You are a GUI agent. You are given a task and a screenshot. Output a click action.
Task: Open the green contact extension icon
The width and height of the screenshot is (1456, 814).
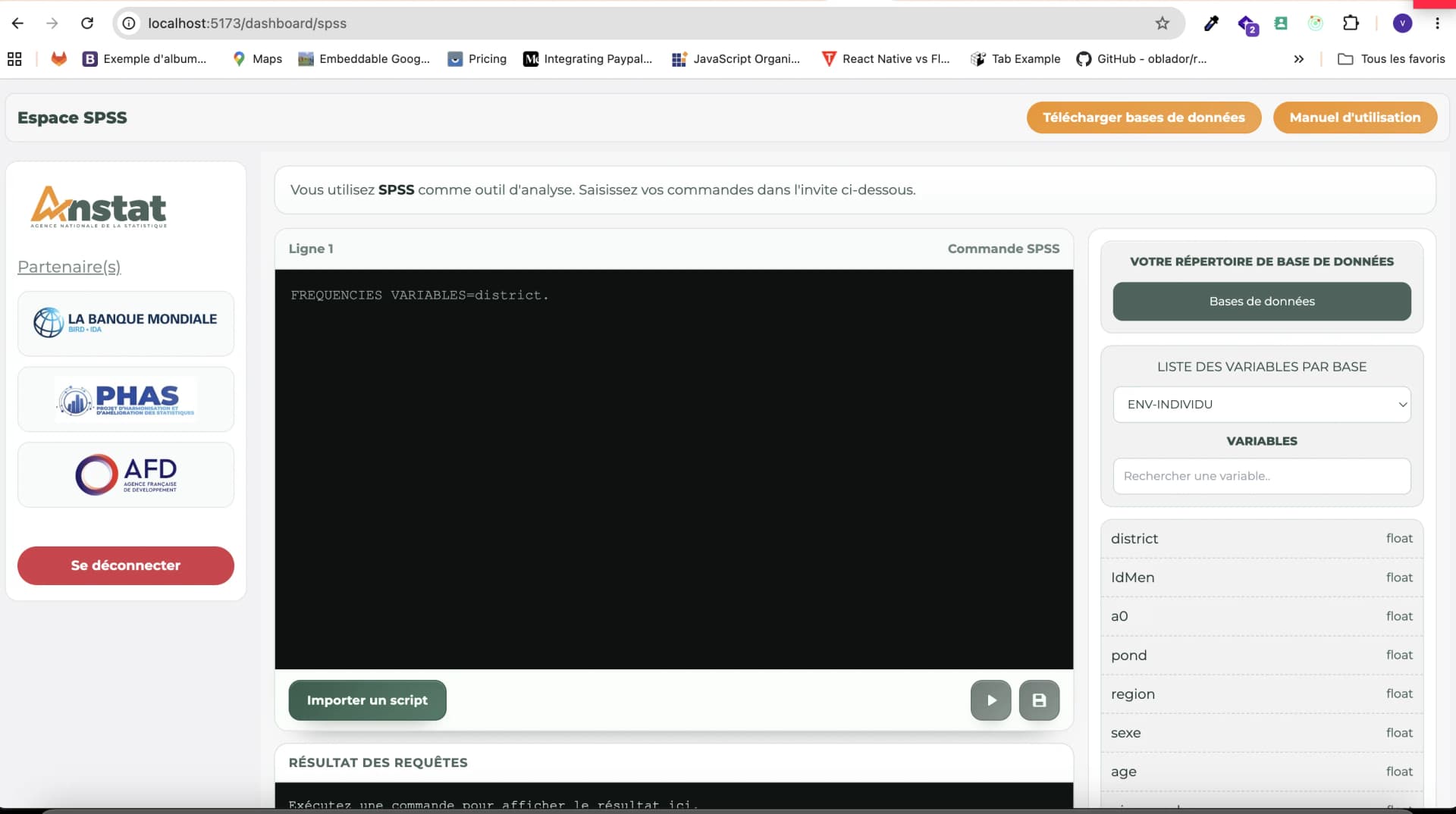coord(1281,23)
